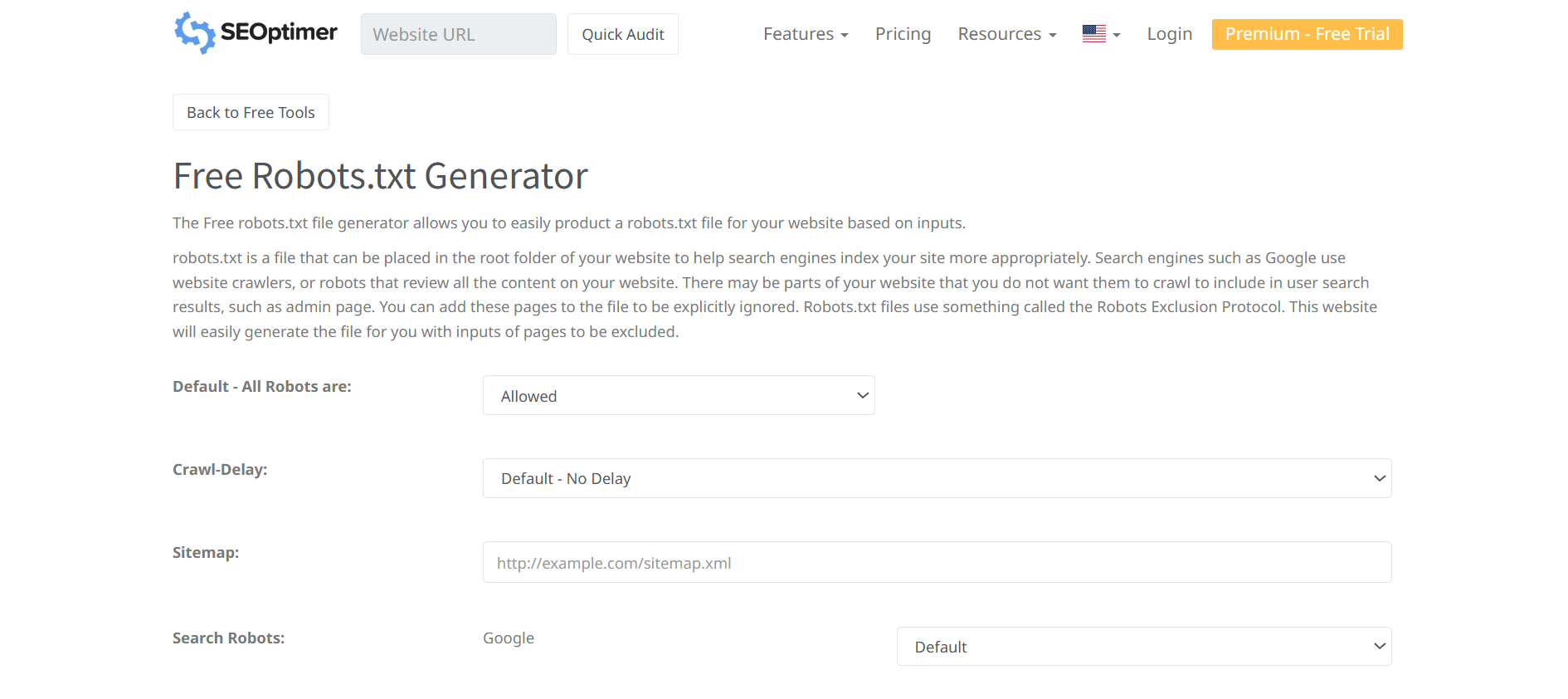Click the Sitemap label
The image size is (1568, 699).
pyautogui.click(x=206, y=552)
